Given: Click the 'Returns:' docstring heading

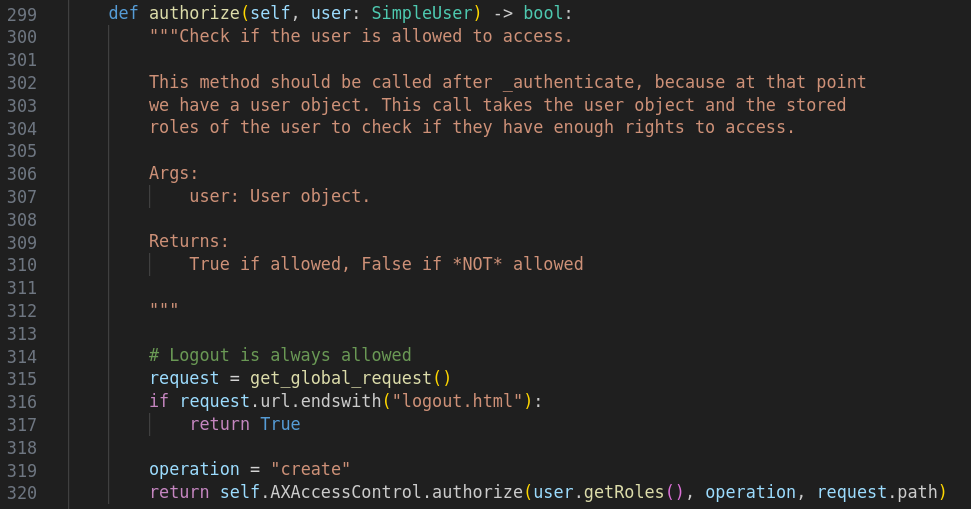Looking at the screenshot, I should point(189,241).
